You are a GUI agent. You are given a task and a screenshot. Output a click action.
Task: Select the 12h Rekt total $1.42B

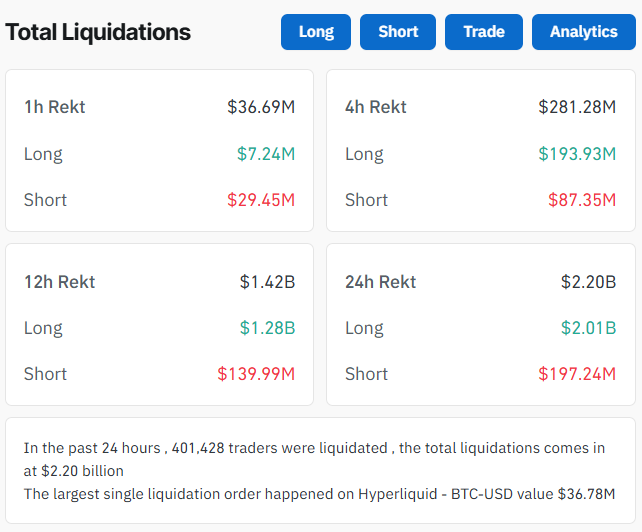tap(267, 281)
